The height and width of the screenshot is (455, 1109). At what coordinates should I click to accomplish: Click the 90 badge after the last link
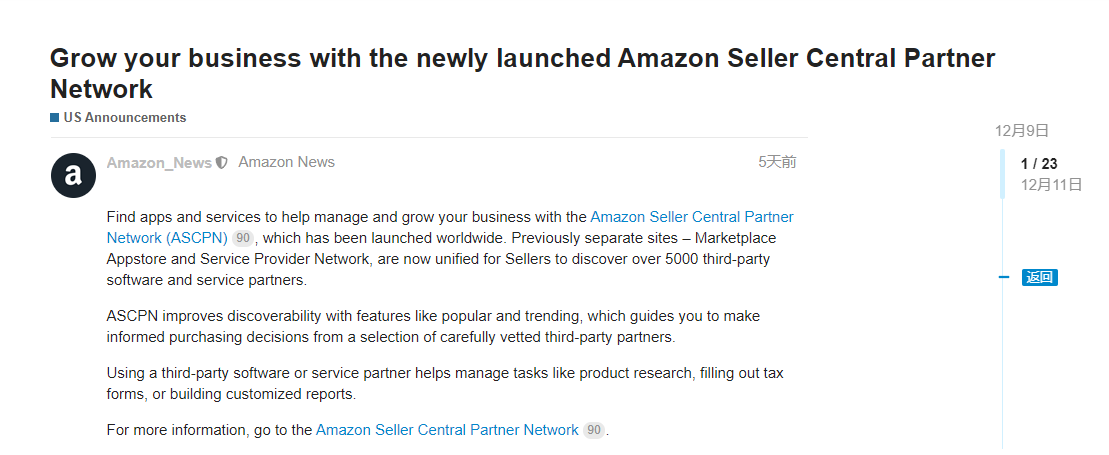tap(594, 430)
